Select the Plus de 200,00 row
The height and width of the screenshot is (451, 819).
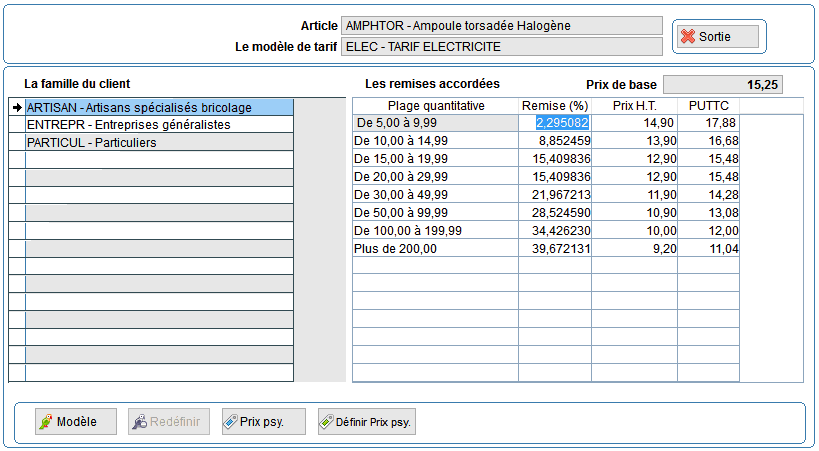[435, 248]
